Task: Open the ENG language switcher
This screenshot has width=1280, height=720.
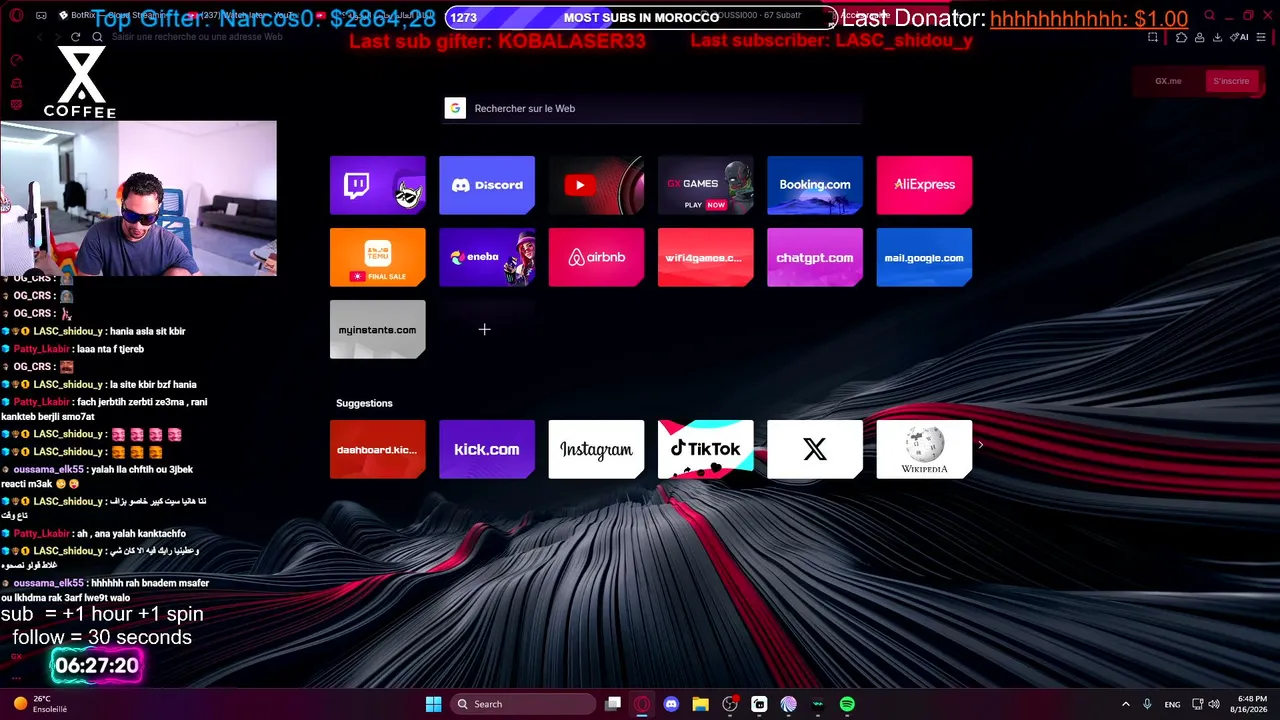Action: pyautogui.click(x=1172, y=704)
